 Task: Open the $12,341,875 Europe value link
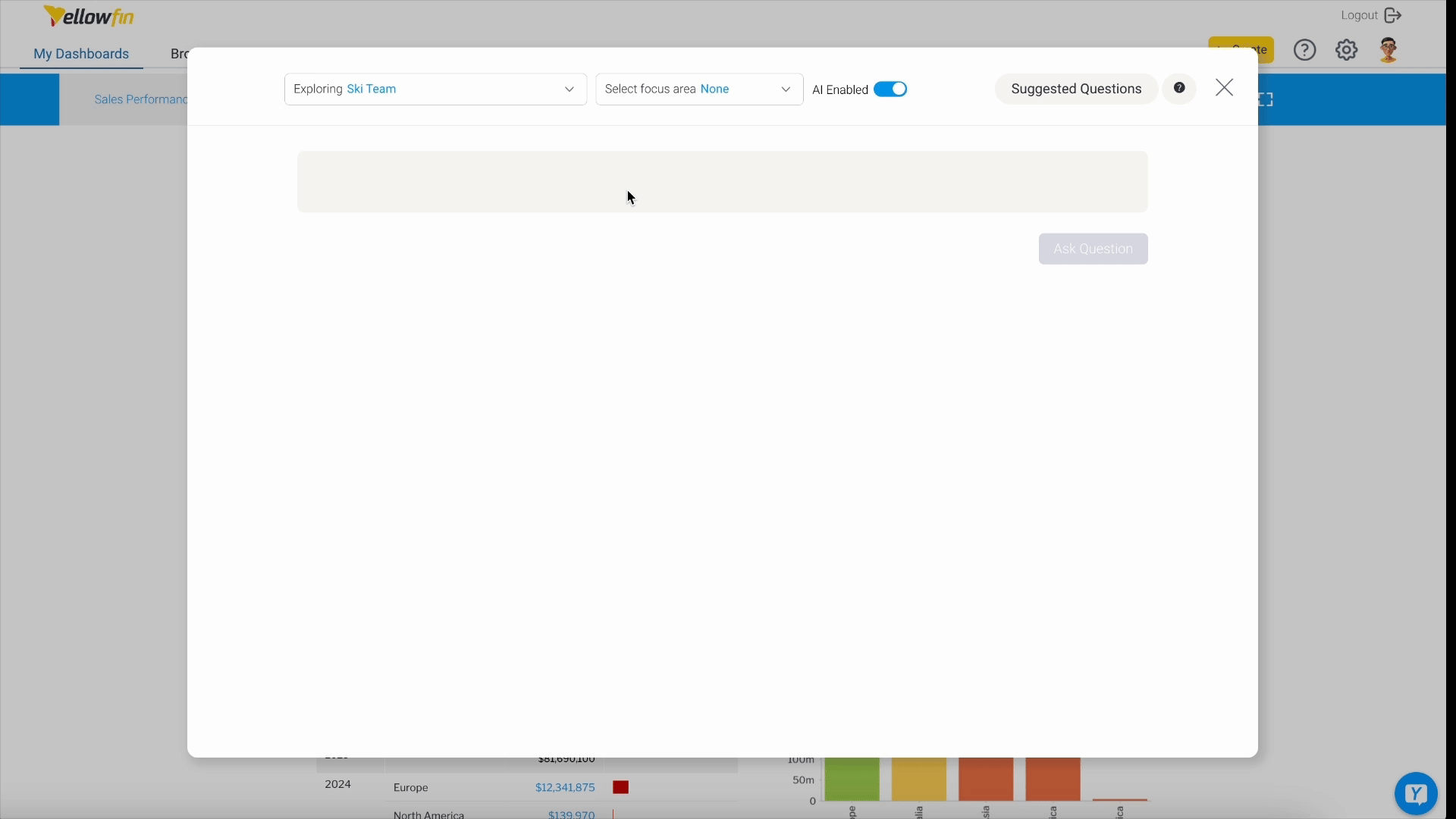tap(564, 787)
